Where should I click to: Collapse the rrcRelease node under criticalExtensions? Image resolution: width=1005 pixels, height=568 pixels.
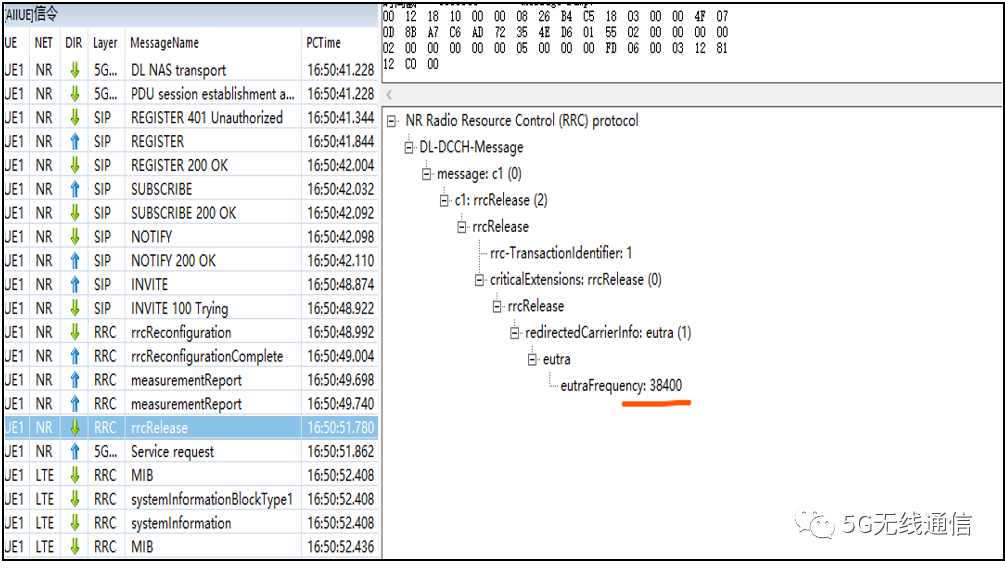tap(497, 307)
